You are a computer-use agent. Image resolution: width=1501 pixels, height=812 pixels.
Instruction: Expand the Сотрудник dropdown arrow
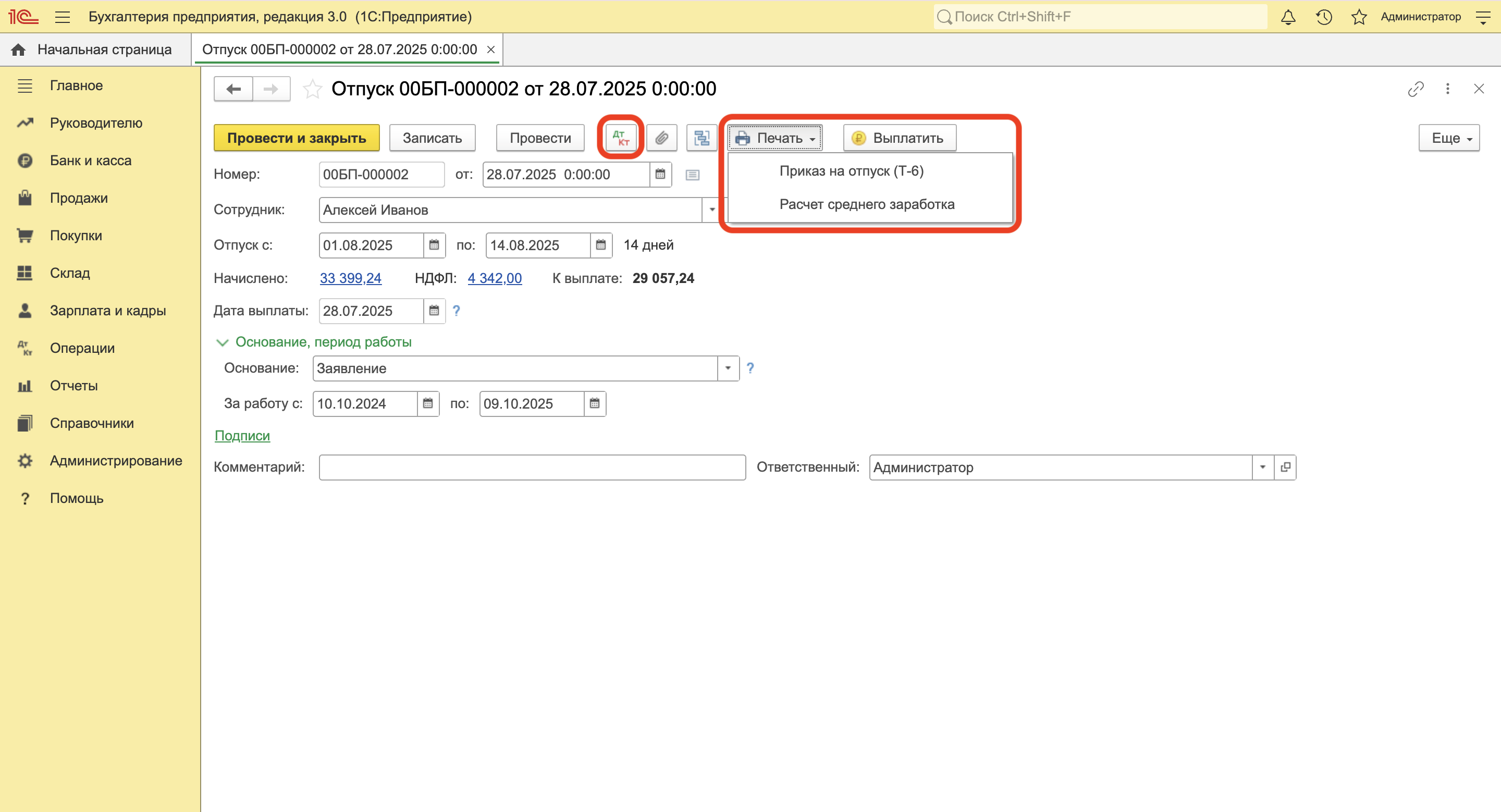click(711, 210)
